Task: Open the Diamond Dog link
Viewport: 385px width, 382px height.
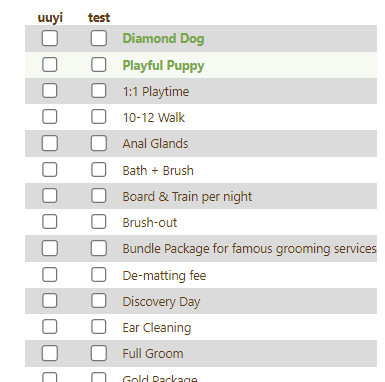Action: pos(163,39)
